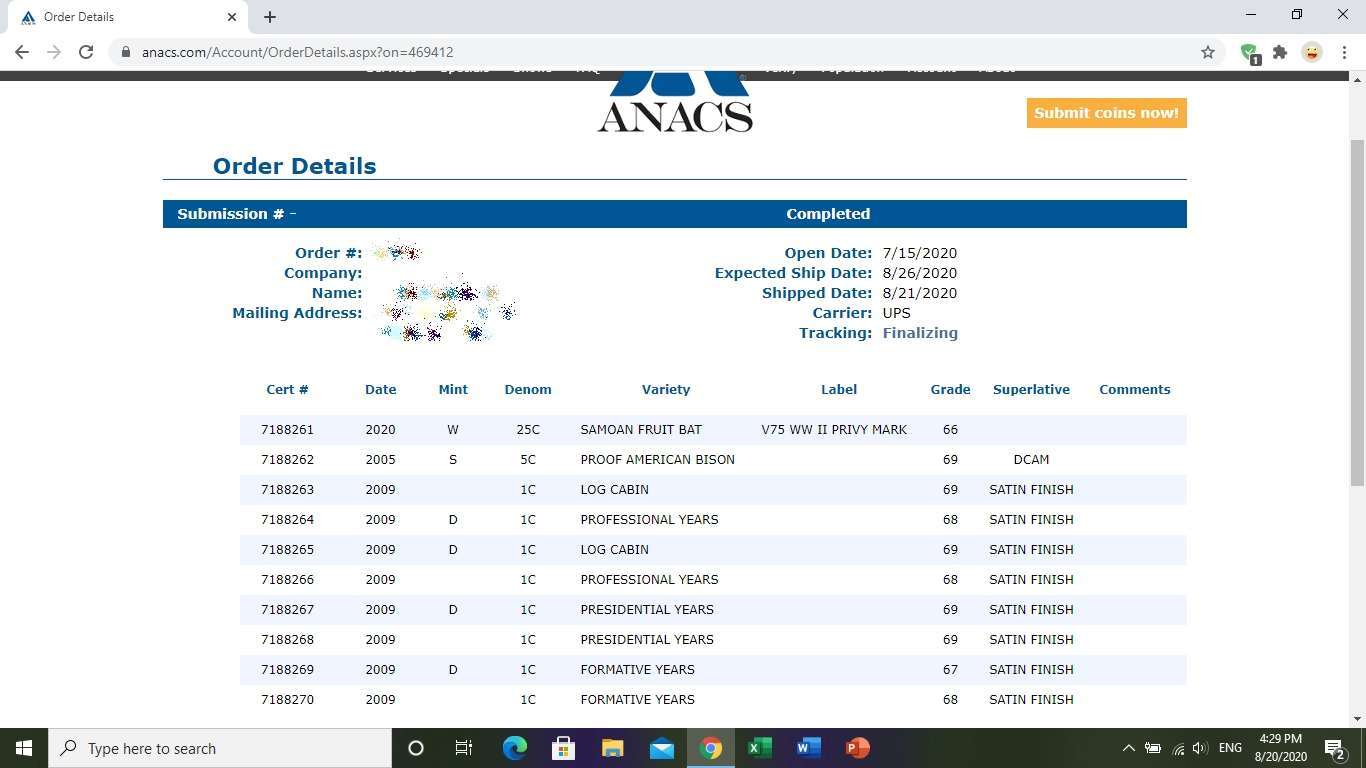Select cert number 7188264
The height and width of the screenshot is (768, 1366).
[x=287, y=520]
